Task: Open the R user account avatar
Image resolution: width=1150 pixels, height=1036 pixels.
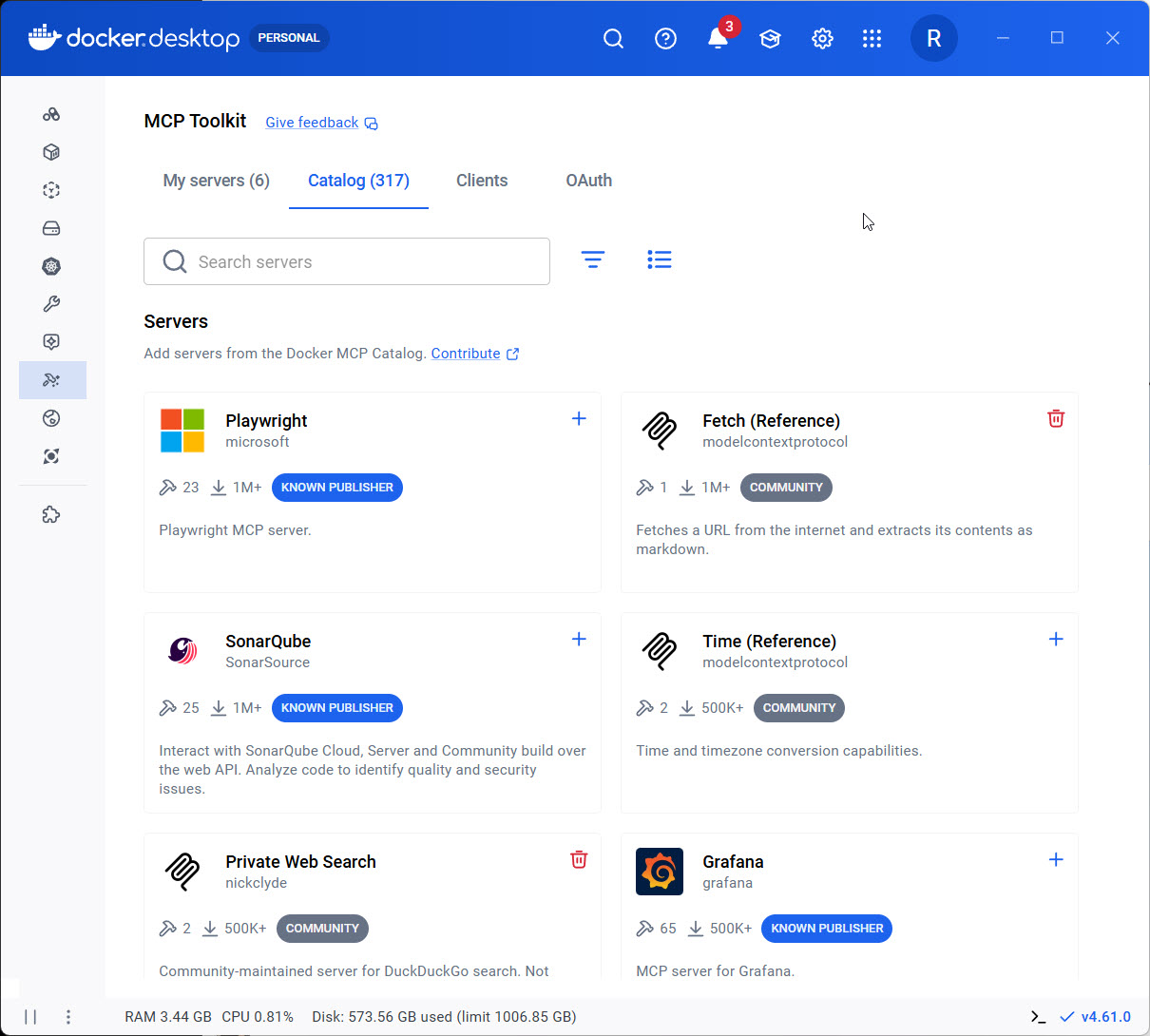Action: (934, 38)
